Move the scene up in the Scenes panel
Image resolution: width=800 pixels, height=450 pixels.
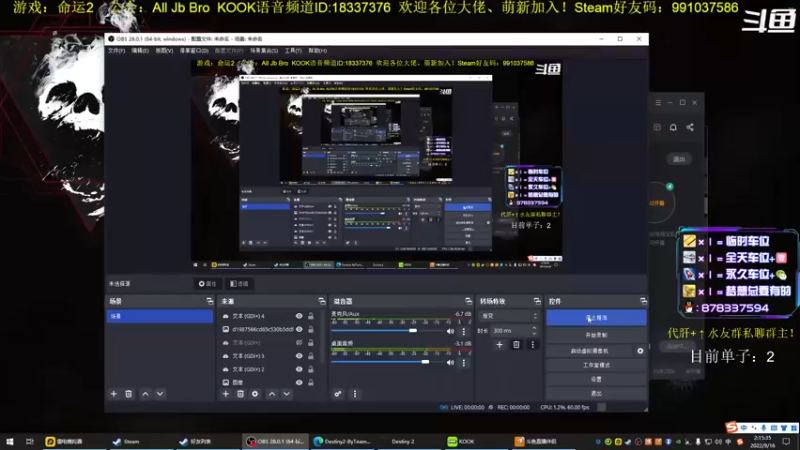145,394
